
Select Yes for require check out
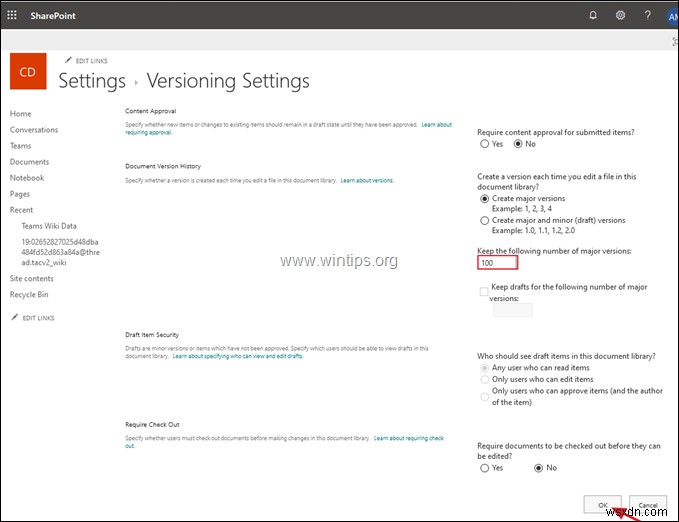[484, 468]
